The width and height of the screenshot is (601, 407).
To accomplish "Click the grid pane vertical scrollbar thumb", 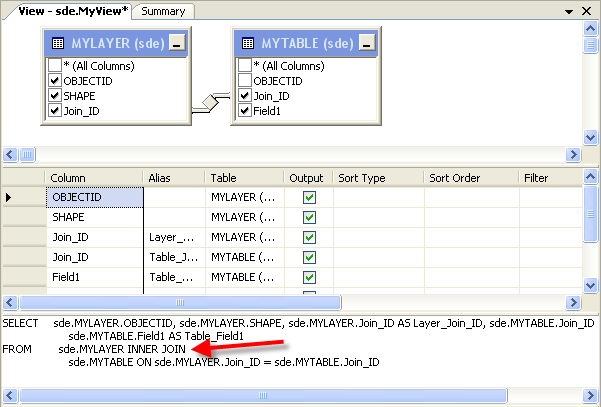I will coord(590,214).
